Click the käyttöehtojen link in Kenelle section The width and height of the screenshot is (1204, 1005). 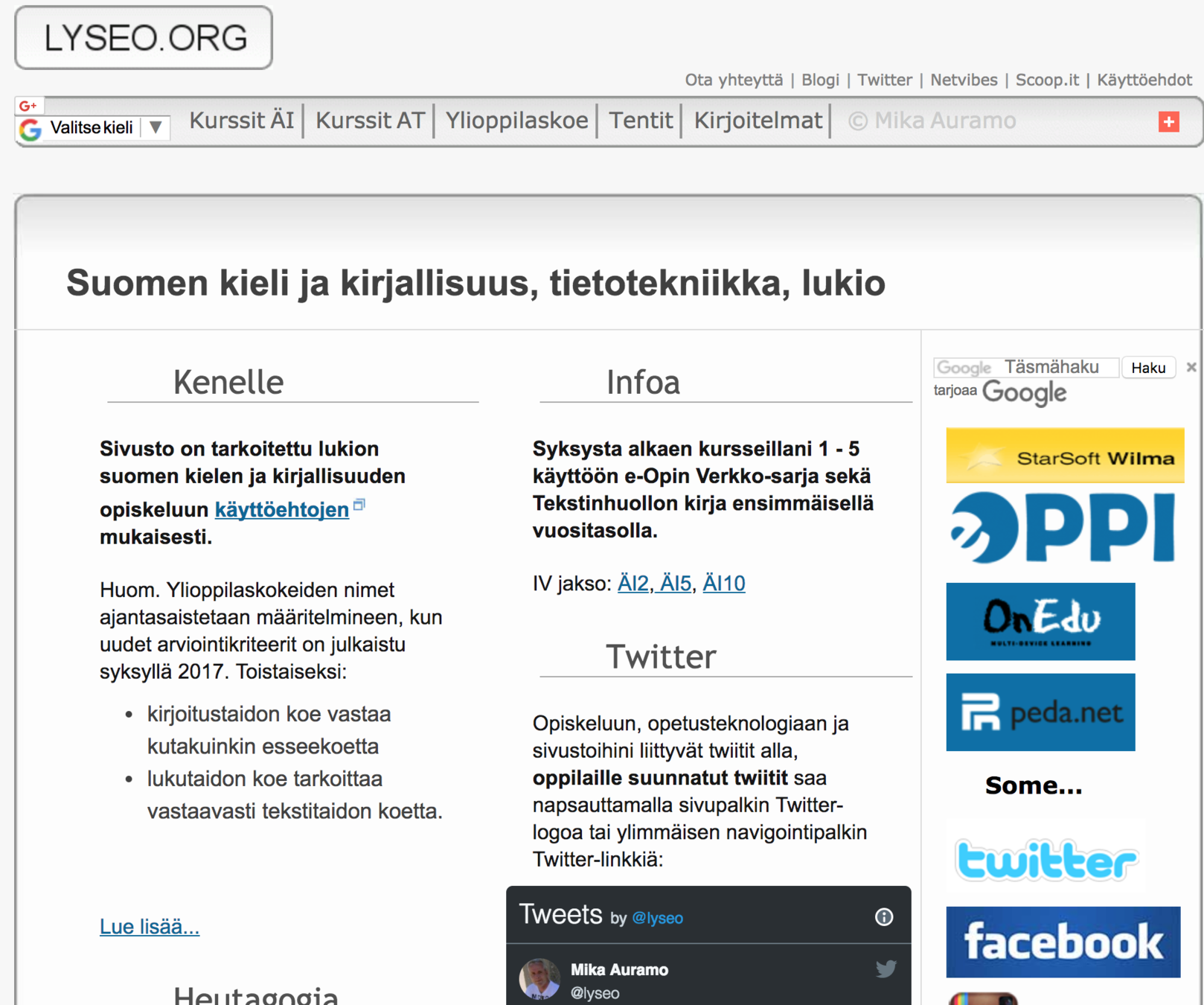(x=281, y=510)
